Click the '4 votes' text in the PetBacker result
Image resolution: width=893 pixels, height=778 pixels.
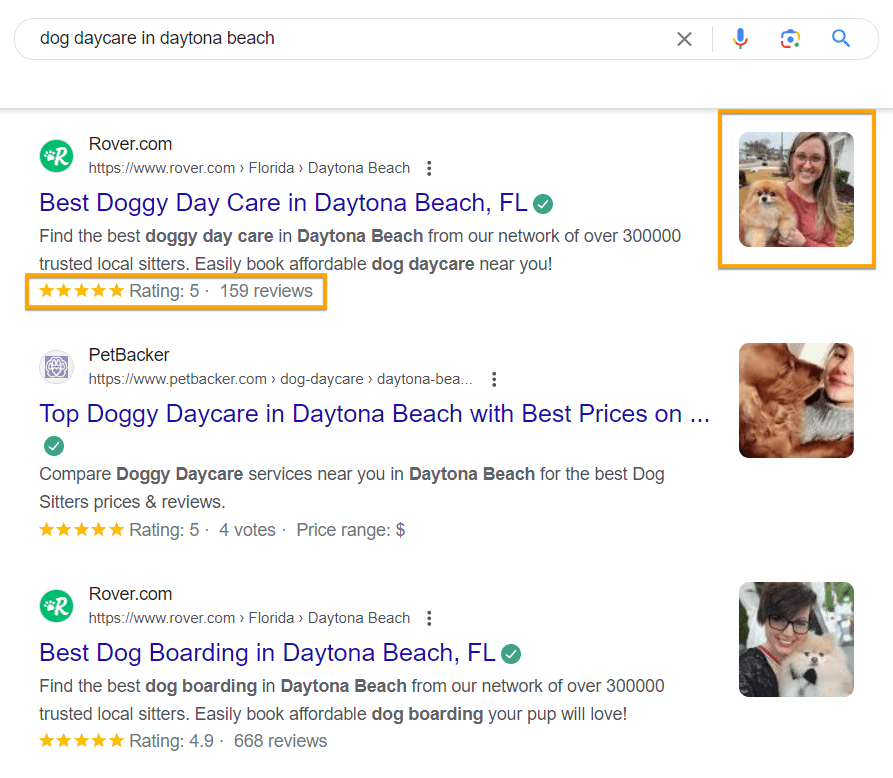[247, 530]
